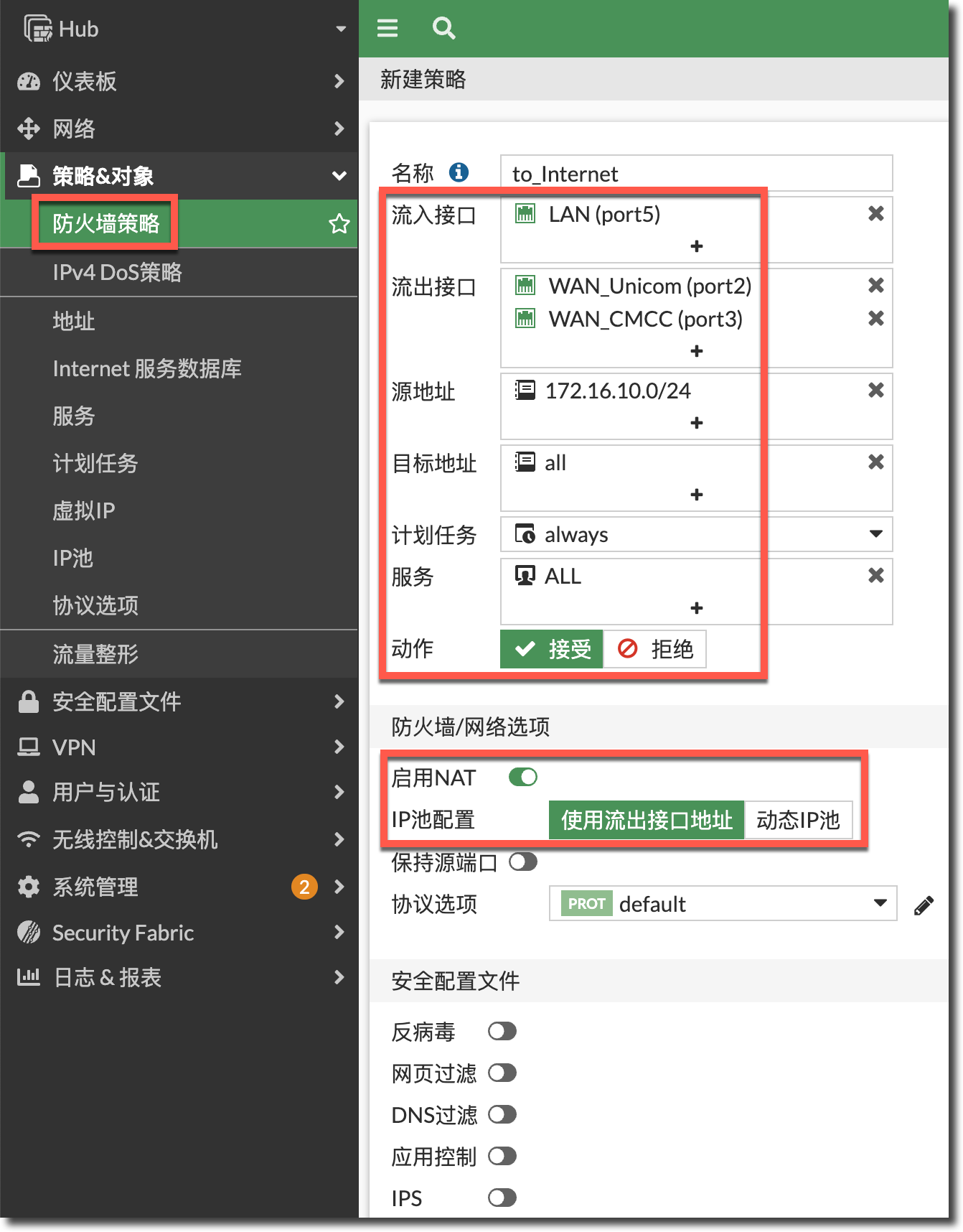Click the info icon next to 名称
The image size is (963, 1232).
pos(459,172)
